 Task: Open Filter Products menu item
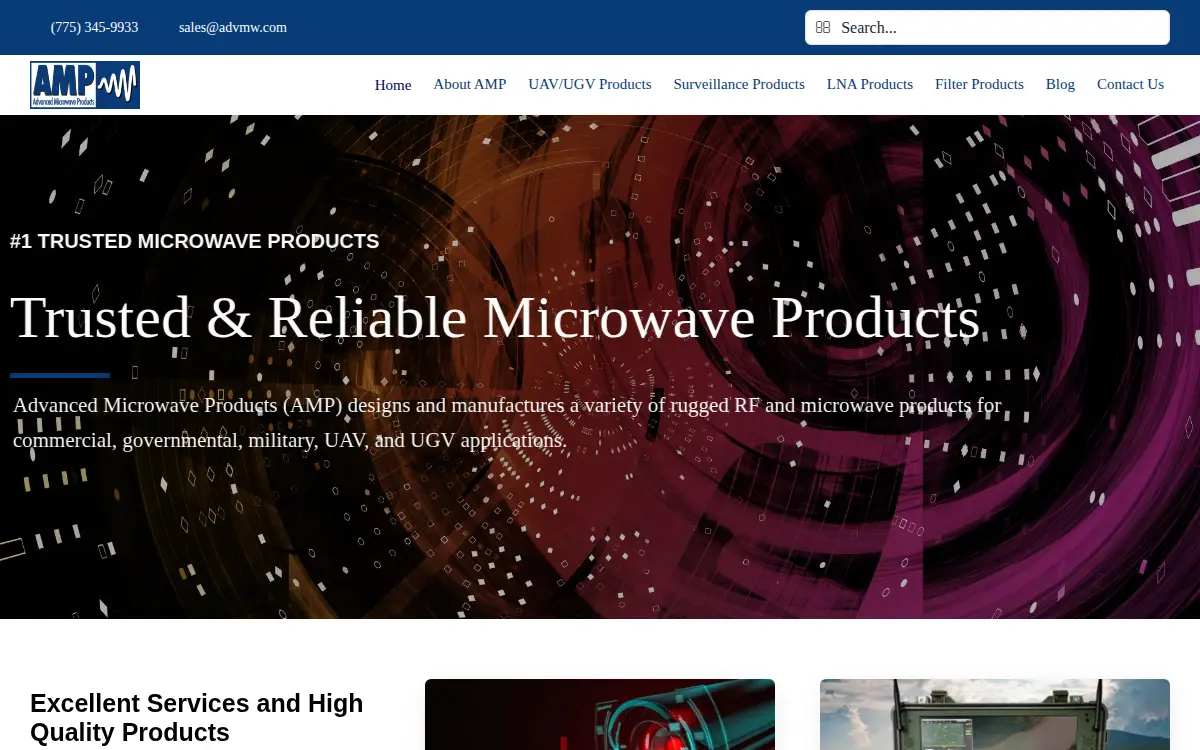point(979,84)
